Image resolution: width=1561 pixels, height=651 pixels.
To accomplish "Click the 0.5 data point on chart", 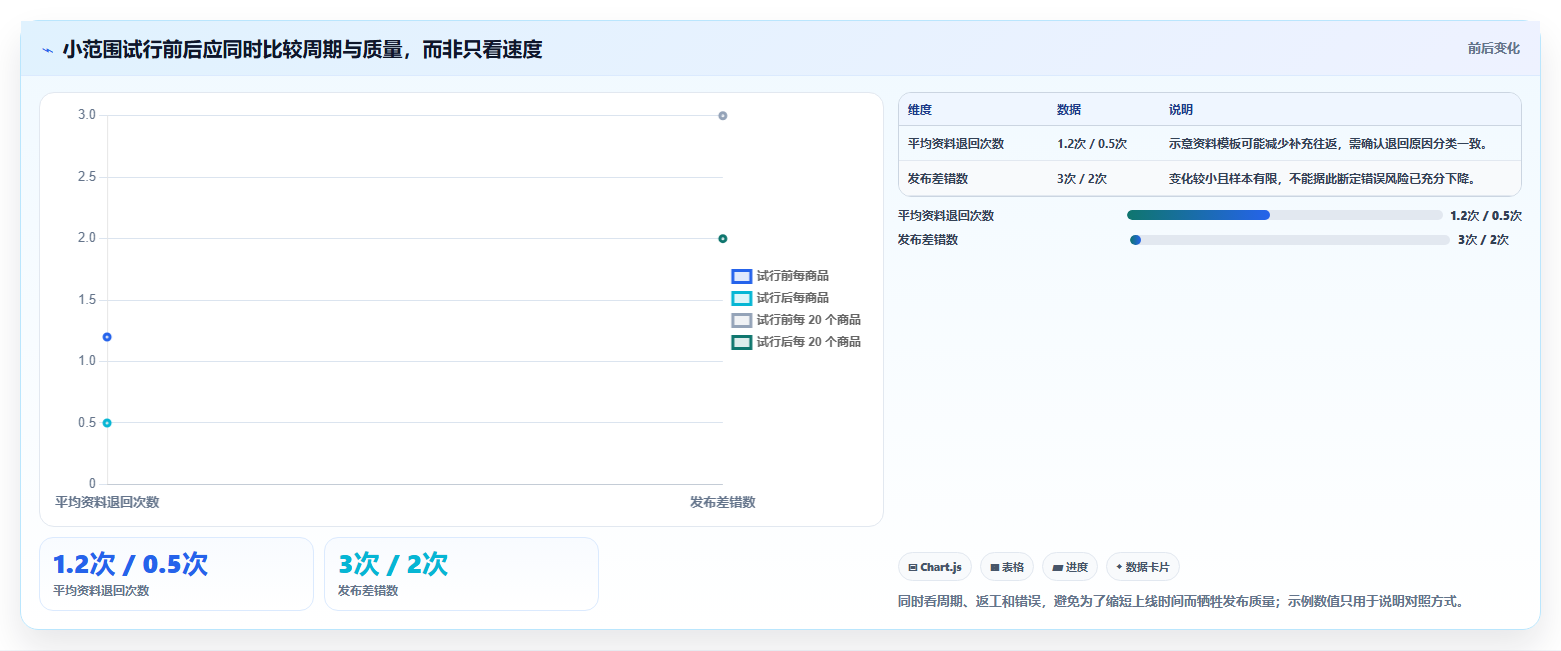I will click(x=107, y=423).
